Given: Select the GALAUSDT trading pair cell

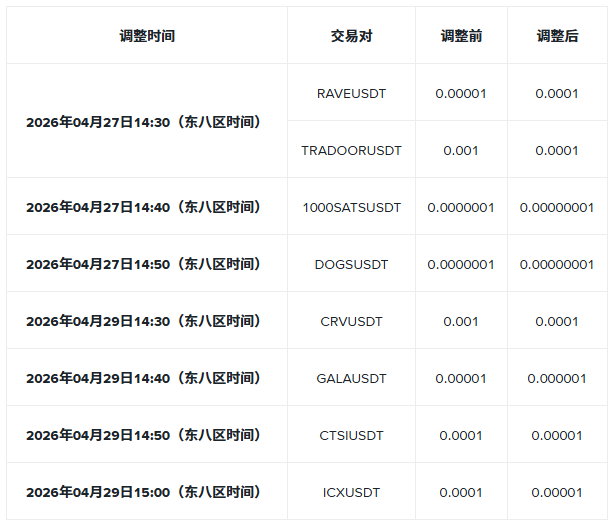Looking at the screenshot, I should click(x=351, y=378).
